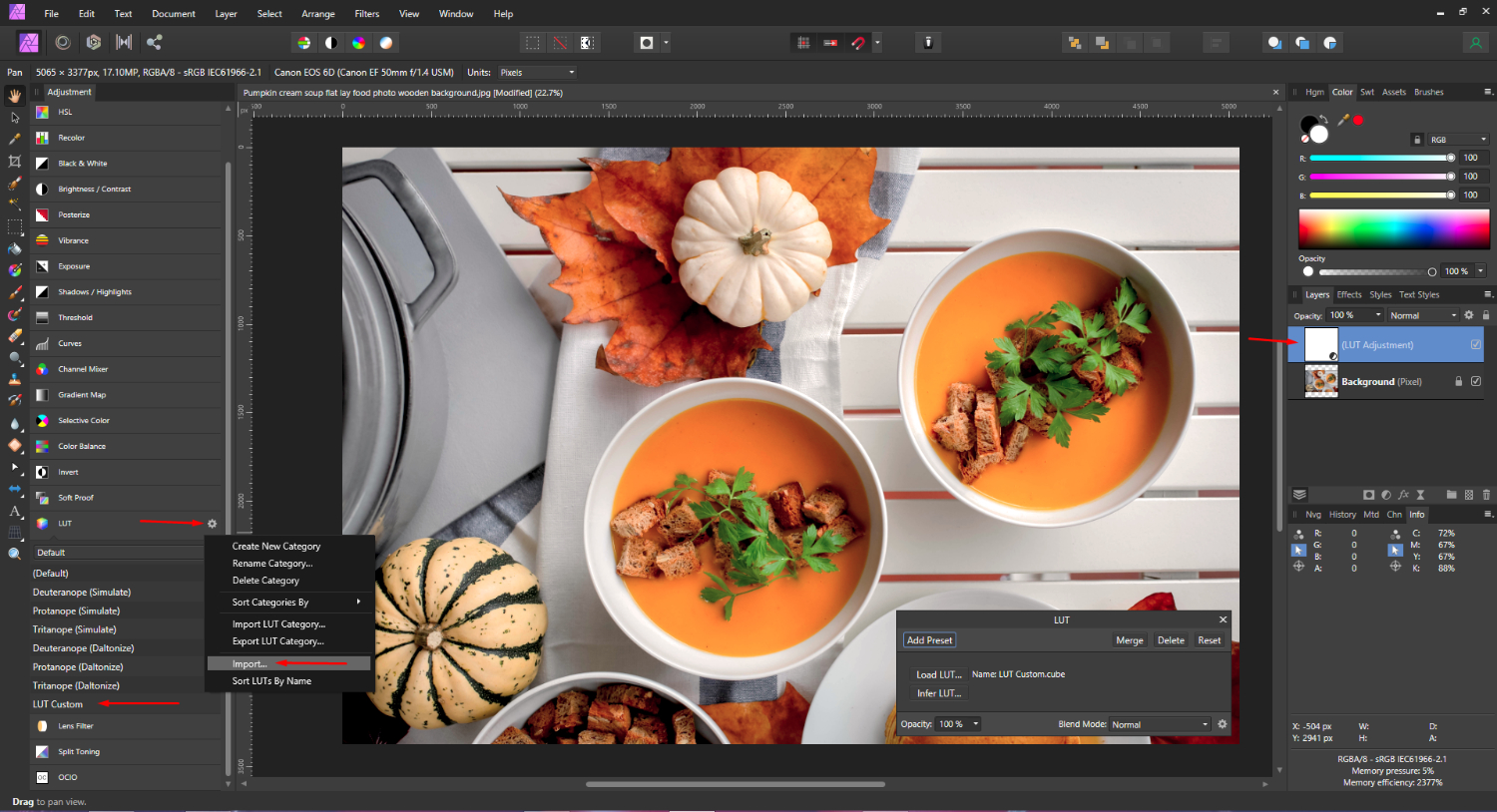Open LUT category gear options icon
Viewport: 1497px width, 812px height.
point(212,524)
